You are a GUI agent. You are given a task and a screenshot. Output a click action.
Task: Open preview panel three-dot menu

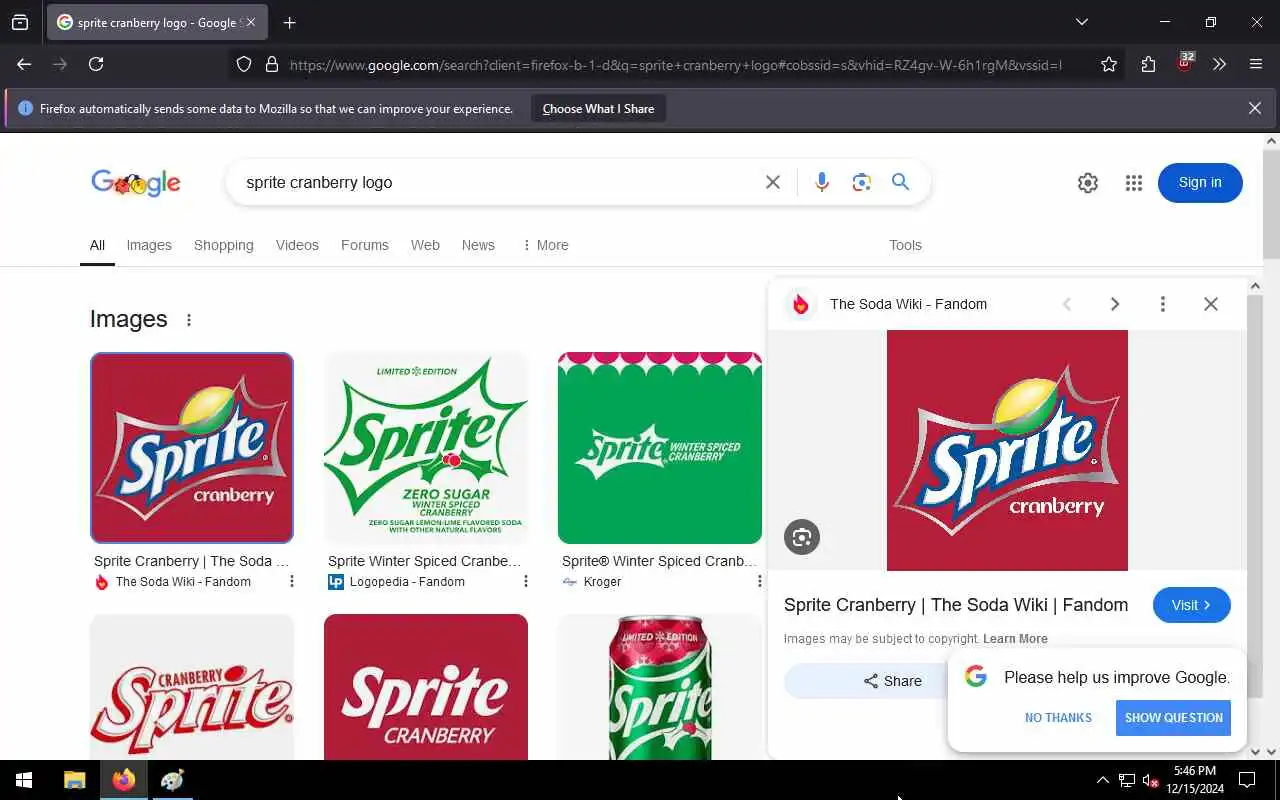pos(1163,304)
